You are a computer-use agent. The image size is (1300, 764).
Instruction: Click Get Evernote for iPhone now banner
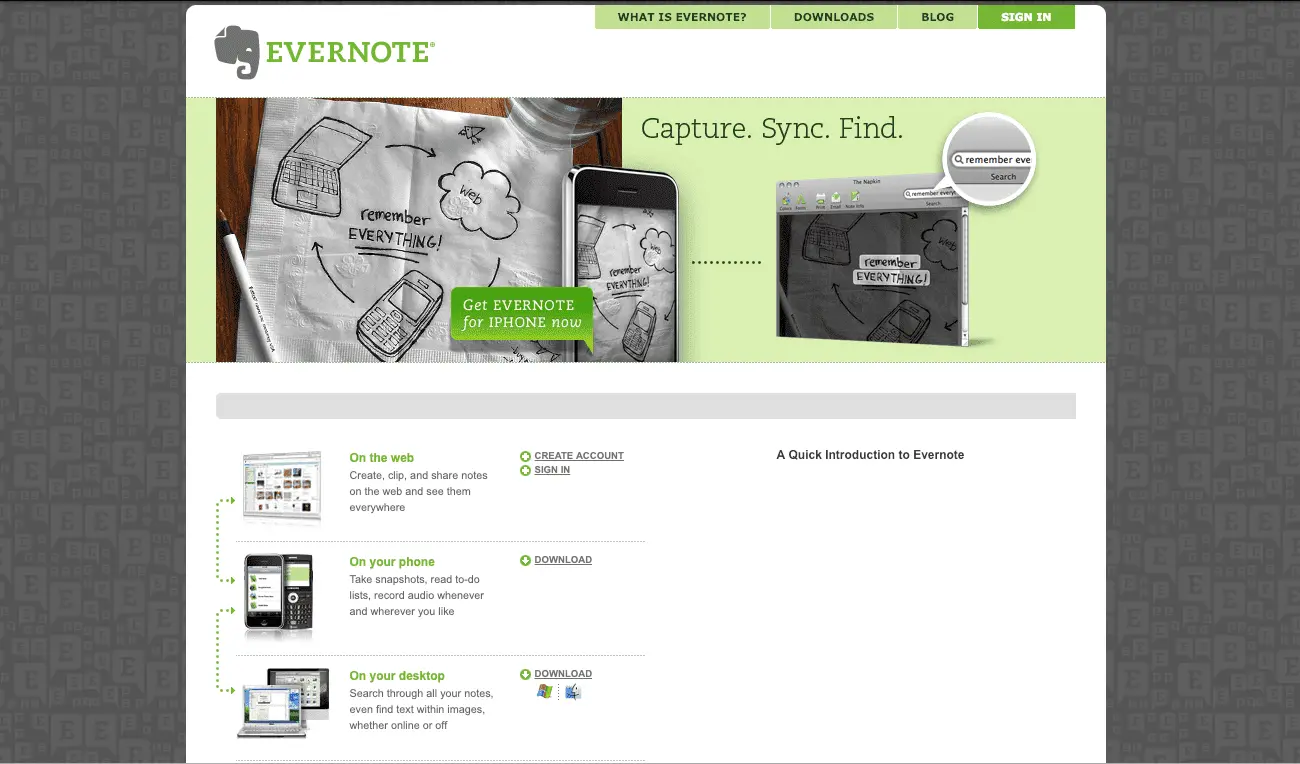pos(522,315)
